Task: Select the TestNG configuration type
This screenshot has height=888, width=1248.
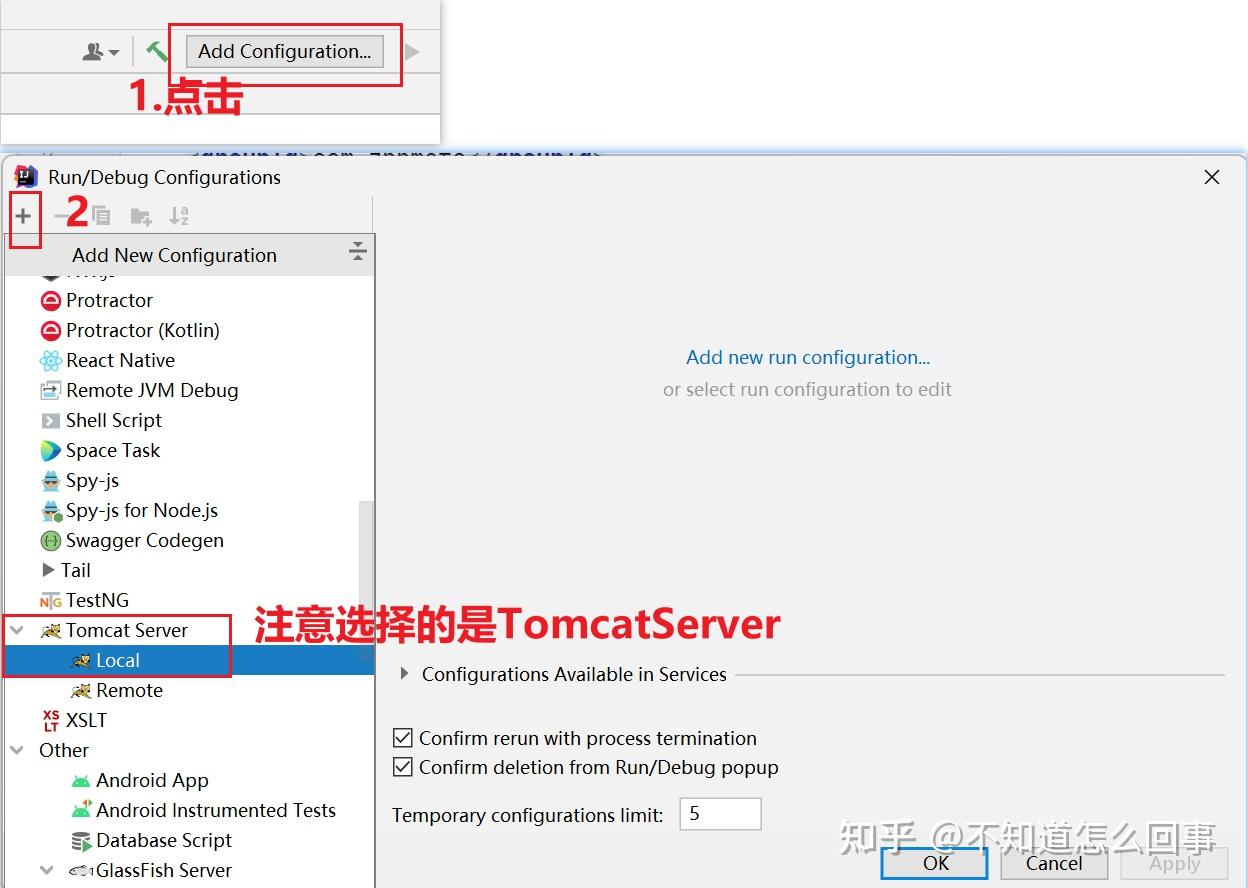Action: [x=96, y=600]
